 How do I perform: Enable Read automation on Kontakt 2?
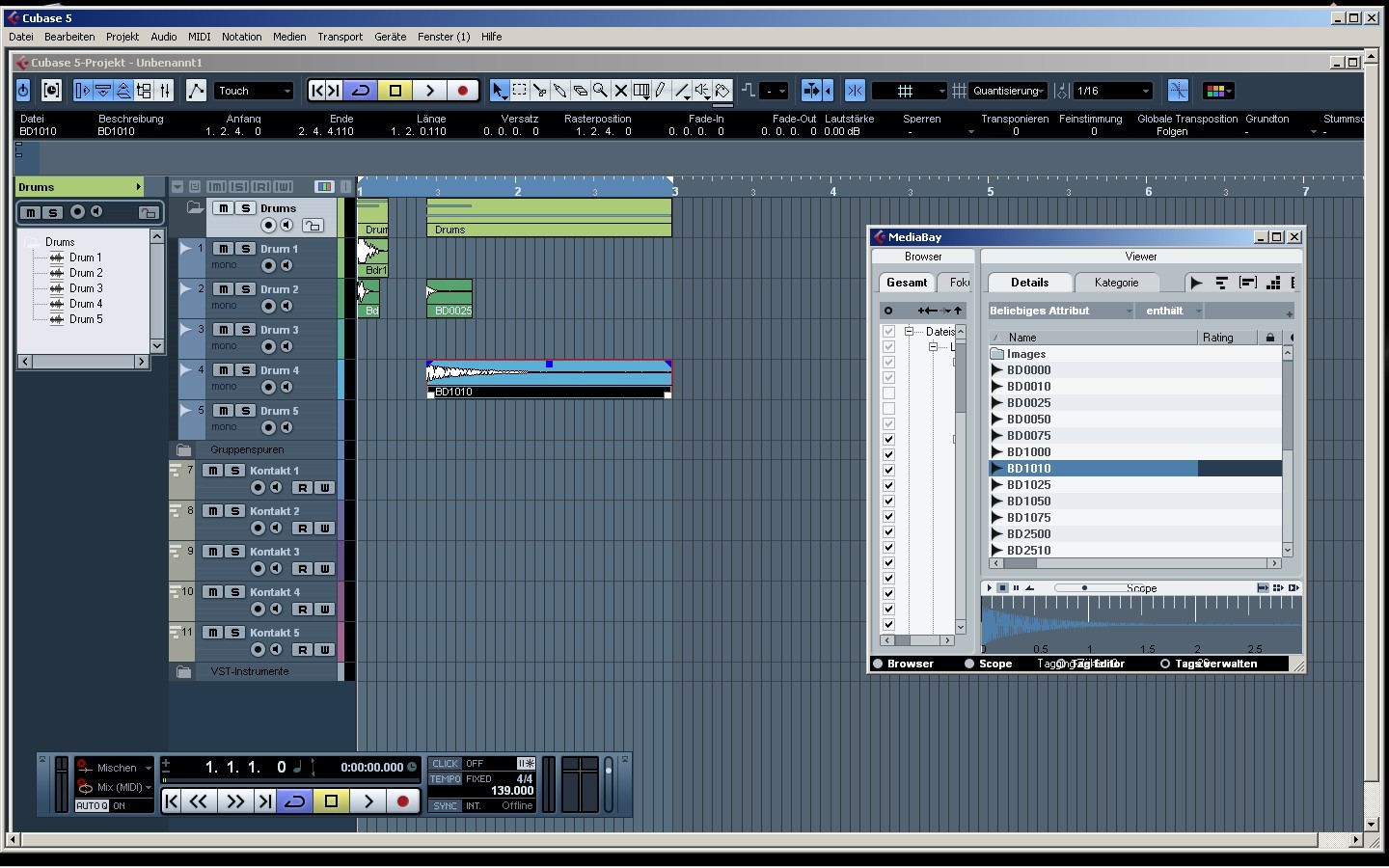[303, 528]
